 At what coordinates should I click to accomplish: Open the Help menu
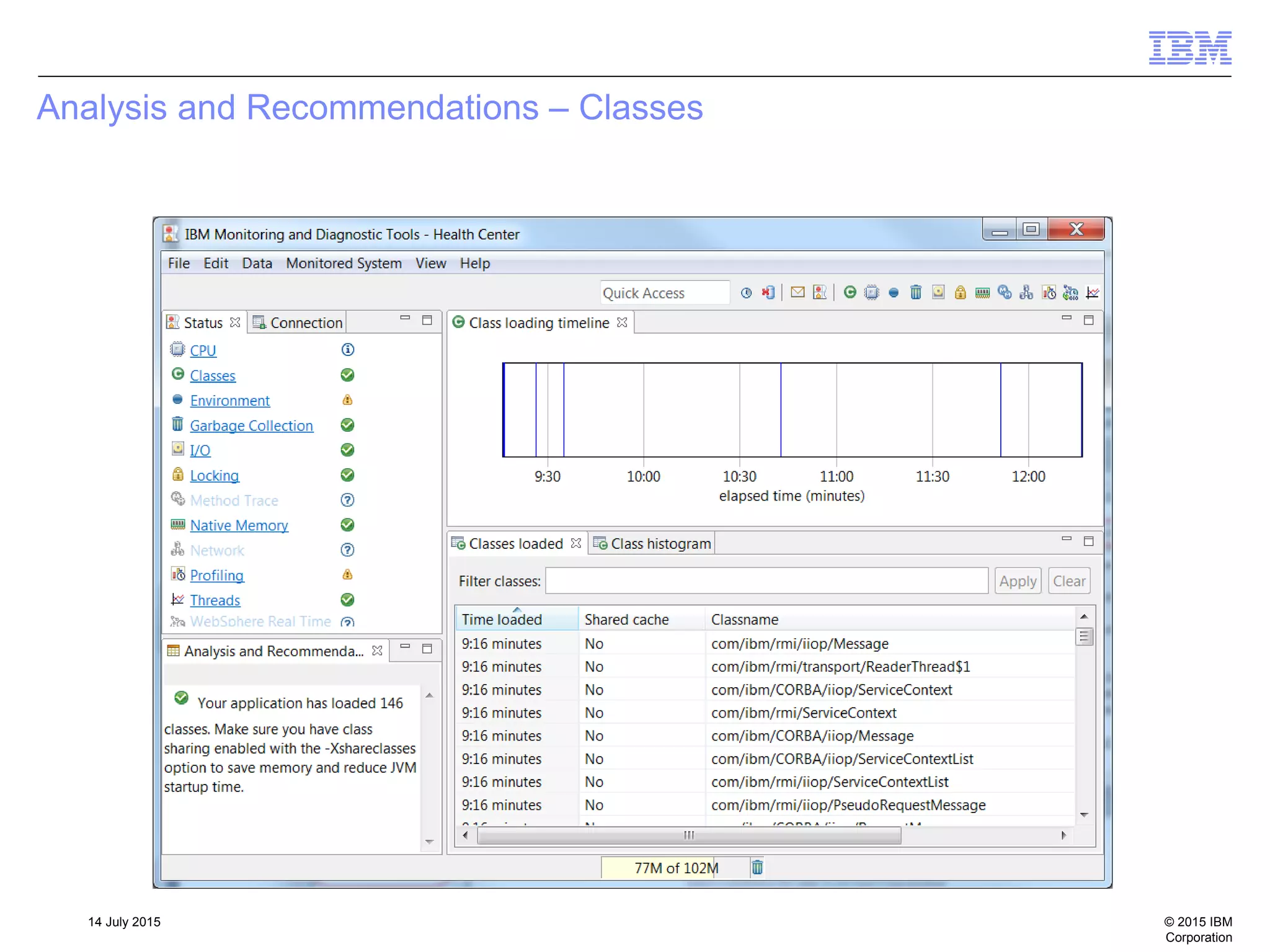coord(474,263)
